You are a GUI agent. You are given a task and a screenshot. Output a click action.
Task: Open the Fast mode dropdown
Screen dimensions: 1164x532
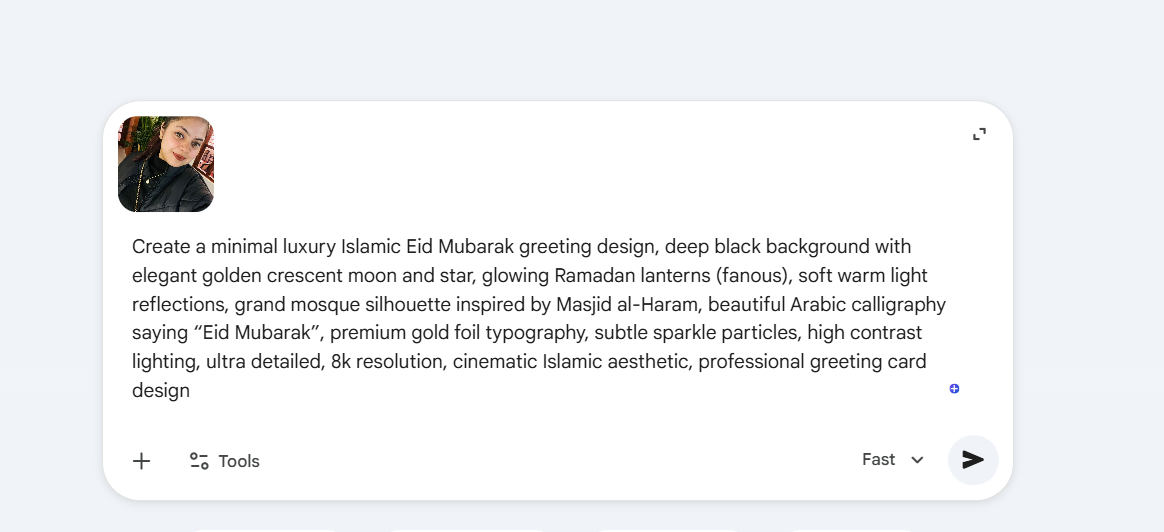879,460
